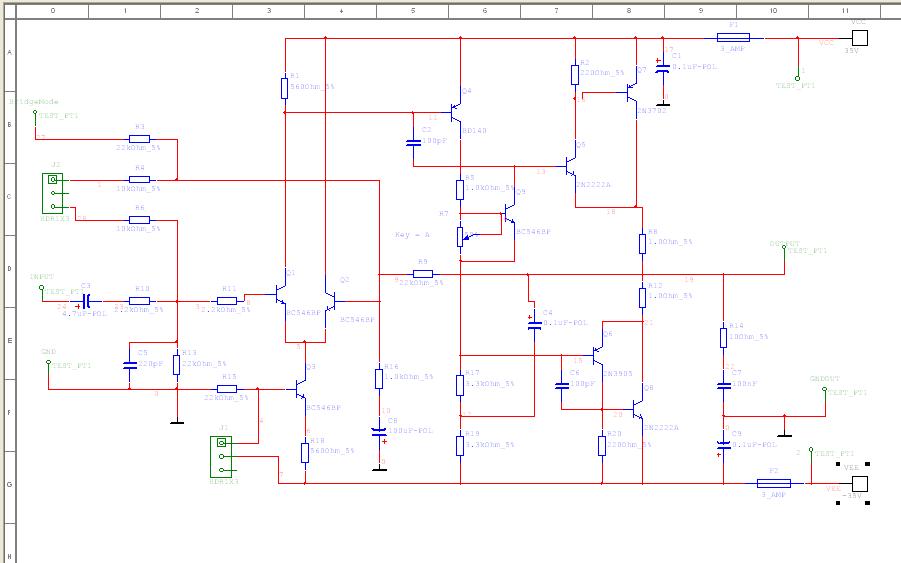
Task: Select resistor R4 10kOhm symbol
Action: (x=140, y=180)
